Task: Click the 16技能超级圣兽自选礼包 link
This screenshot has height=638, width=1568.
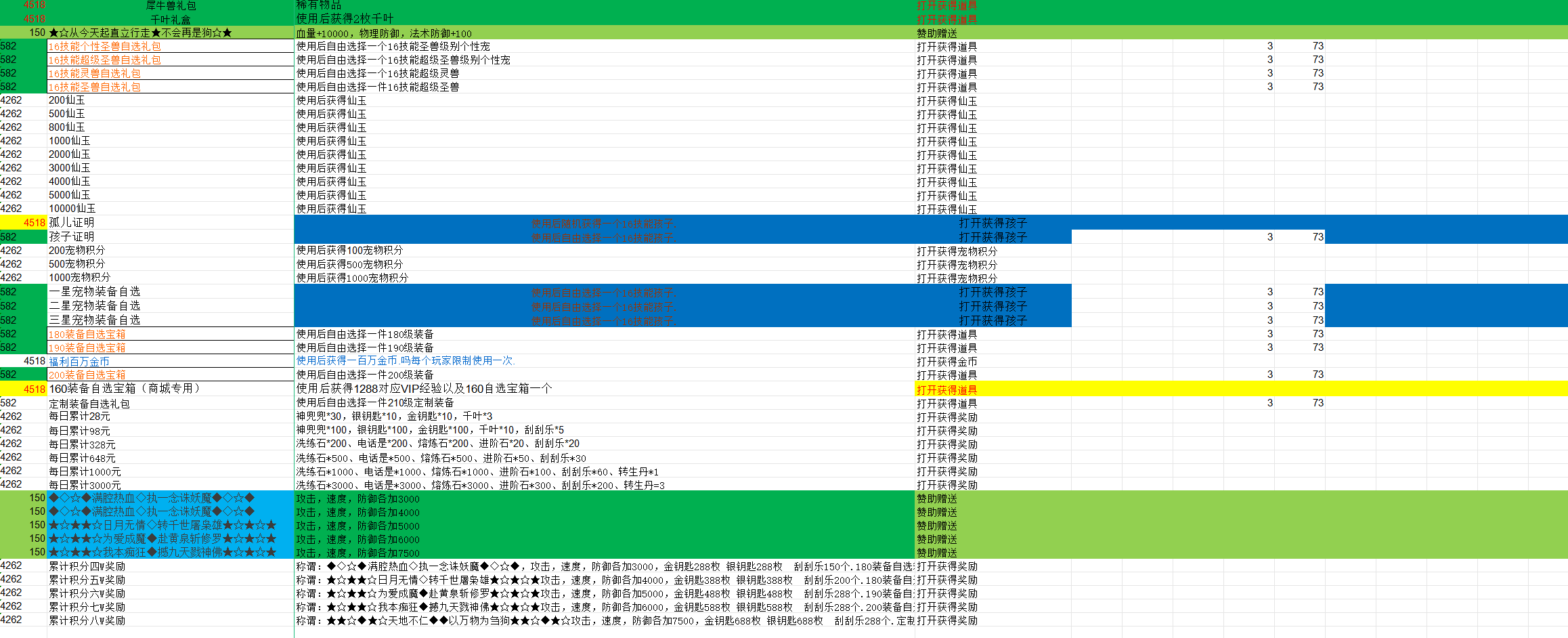Action: pos(104,60)
